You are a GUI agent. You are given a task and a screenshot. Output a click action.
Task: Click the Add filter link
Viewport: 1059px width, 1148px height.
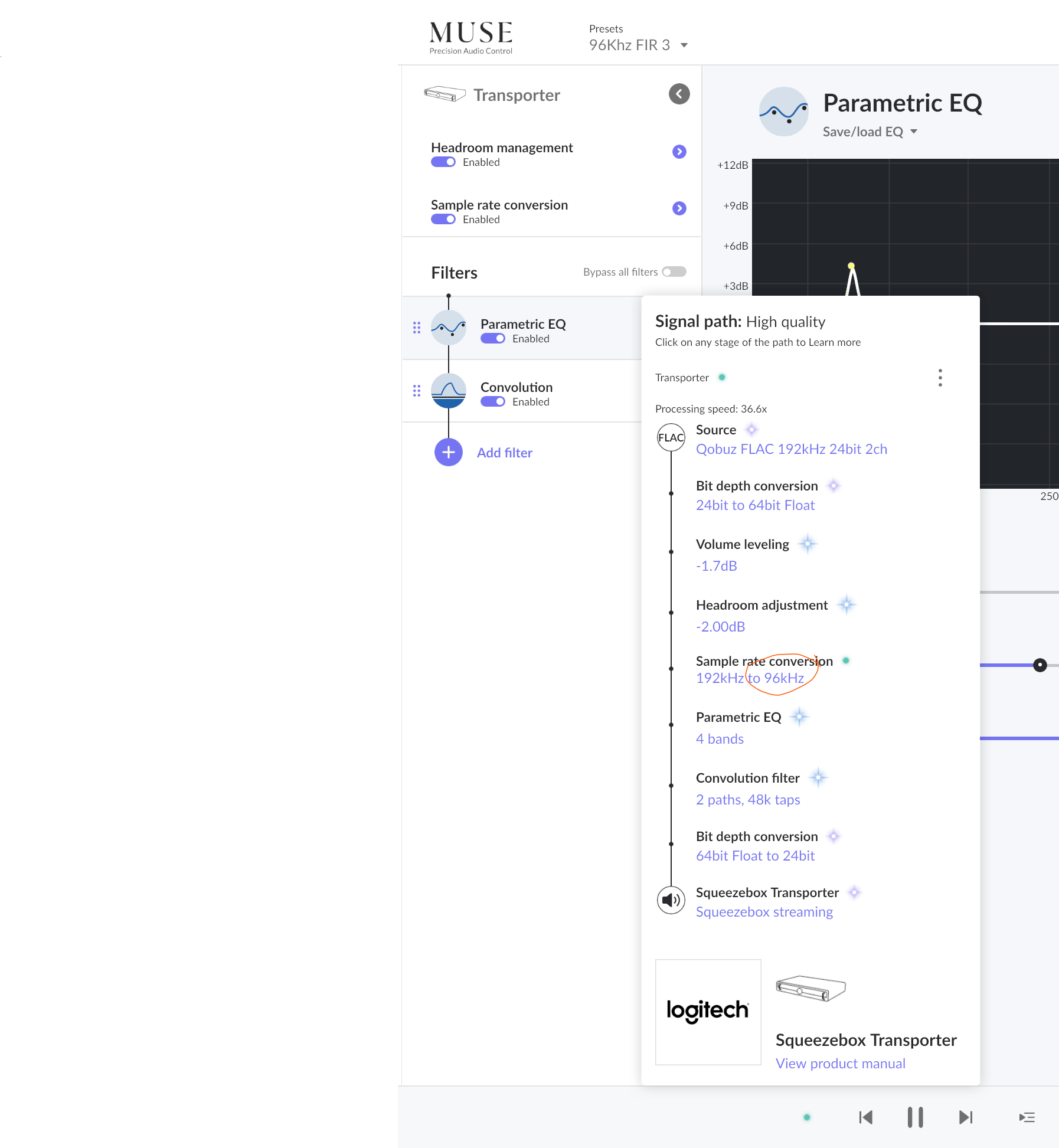505,453
